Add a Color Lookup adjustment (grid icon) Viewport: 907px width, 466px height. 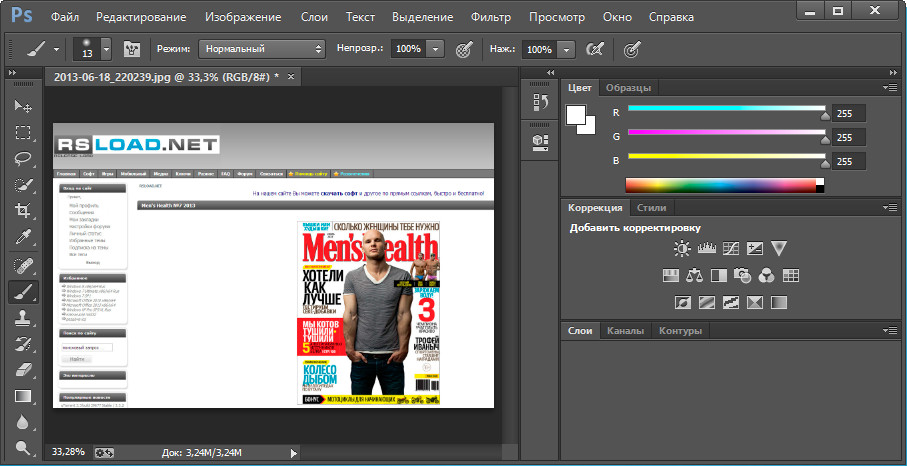pyautogui.click(x=791, y=275)
